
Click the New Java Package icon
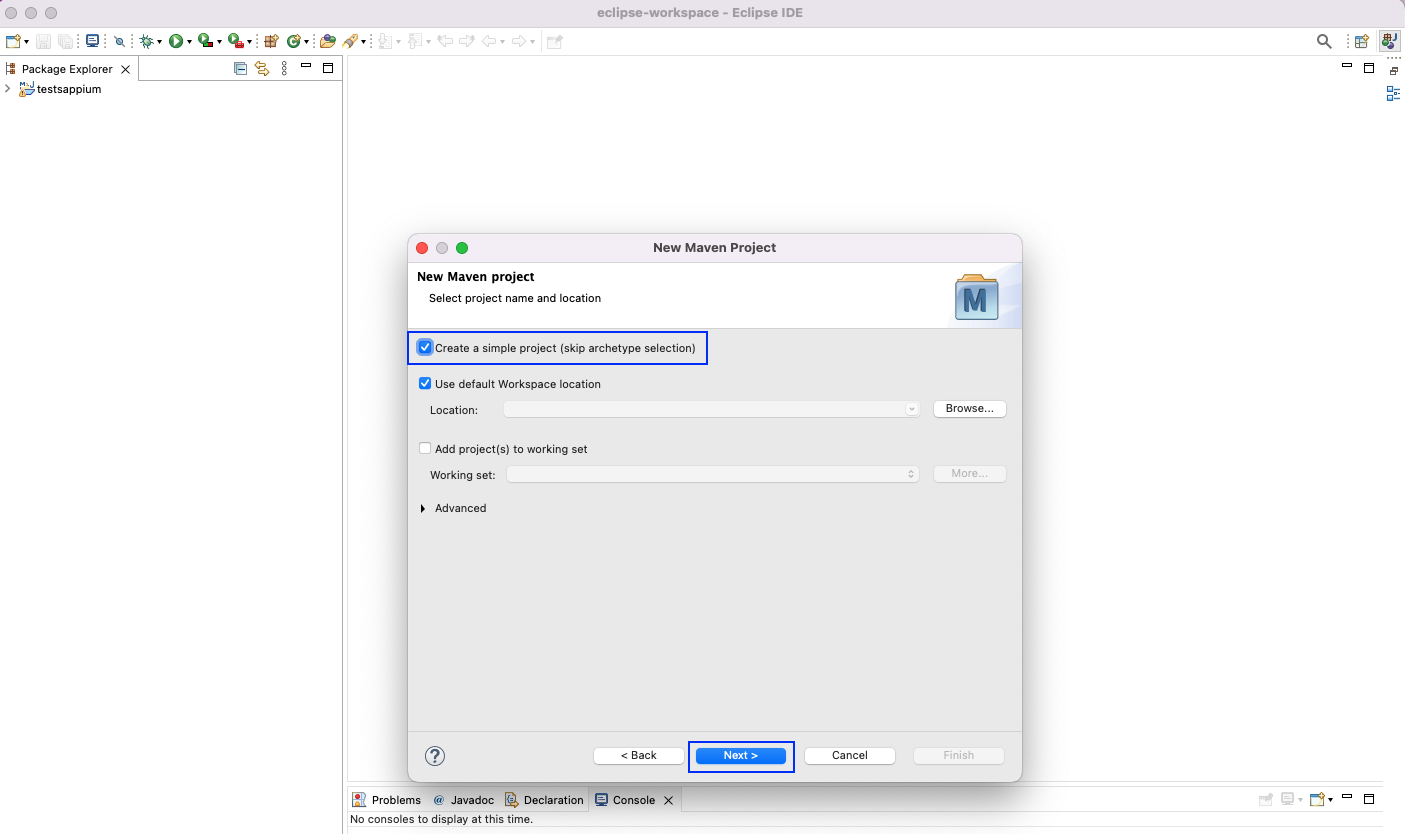click(x=271, y=41)
